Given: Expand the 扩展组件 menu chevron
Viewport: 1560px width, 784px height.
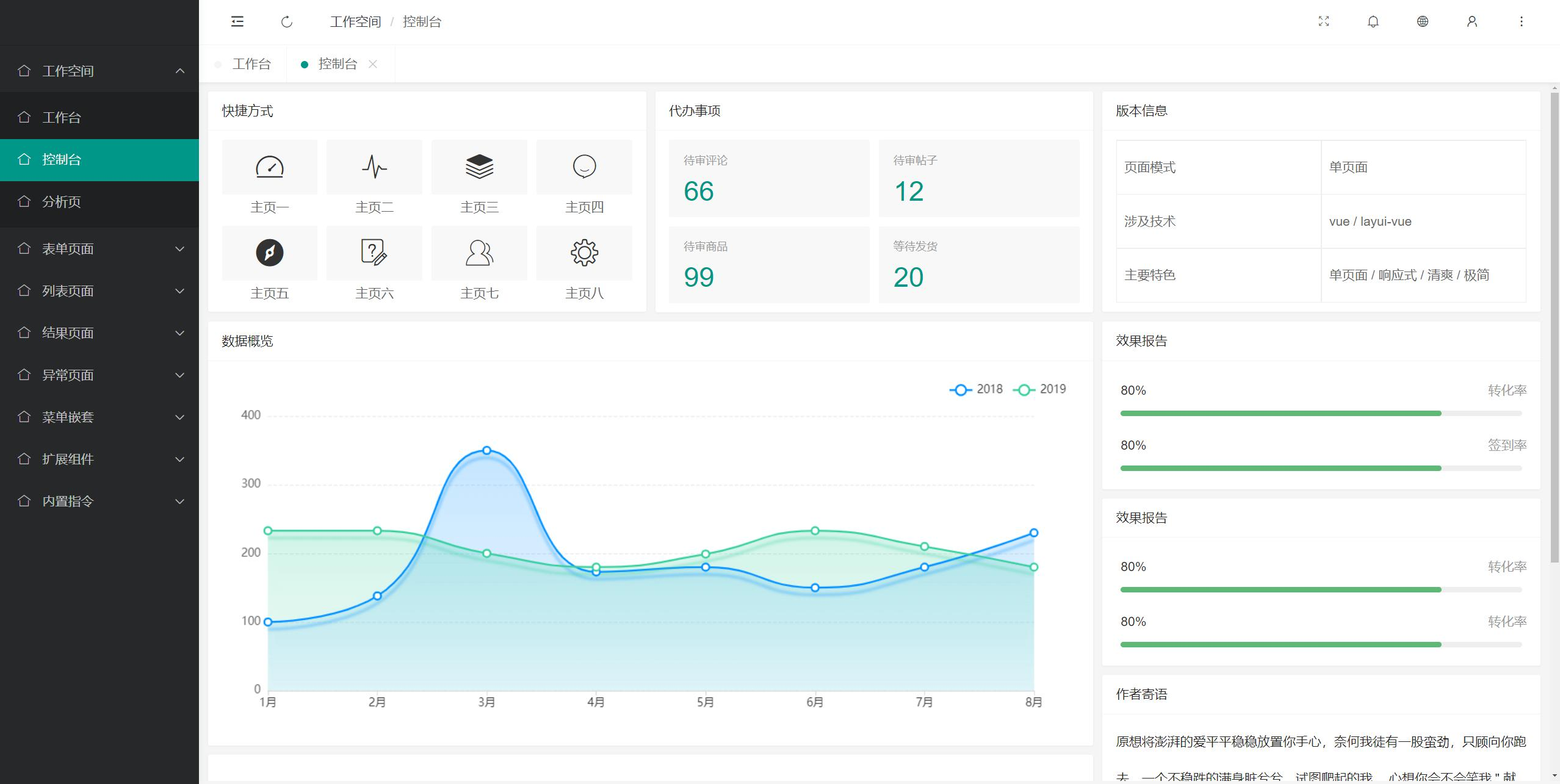Looking at the screenshot, I should coord(180,459).
